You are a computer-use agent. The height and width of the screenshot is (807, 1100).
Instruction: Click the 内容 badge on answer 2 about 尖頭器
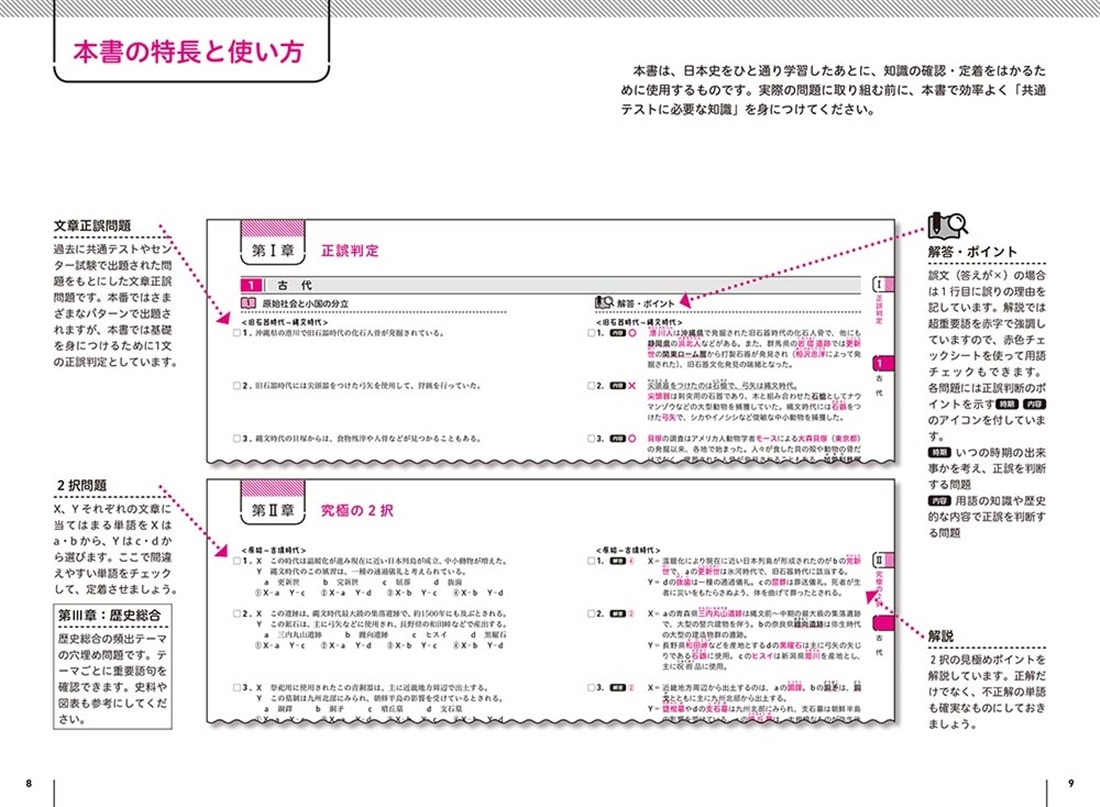(x=617, y=386)
